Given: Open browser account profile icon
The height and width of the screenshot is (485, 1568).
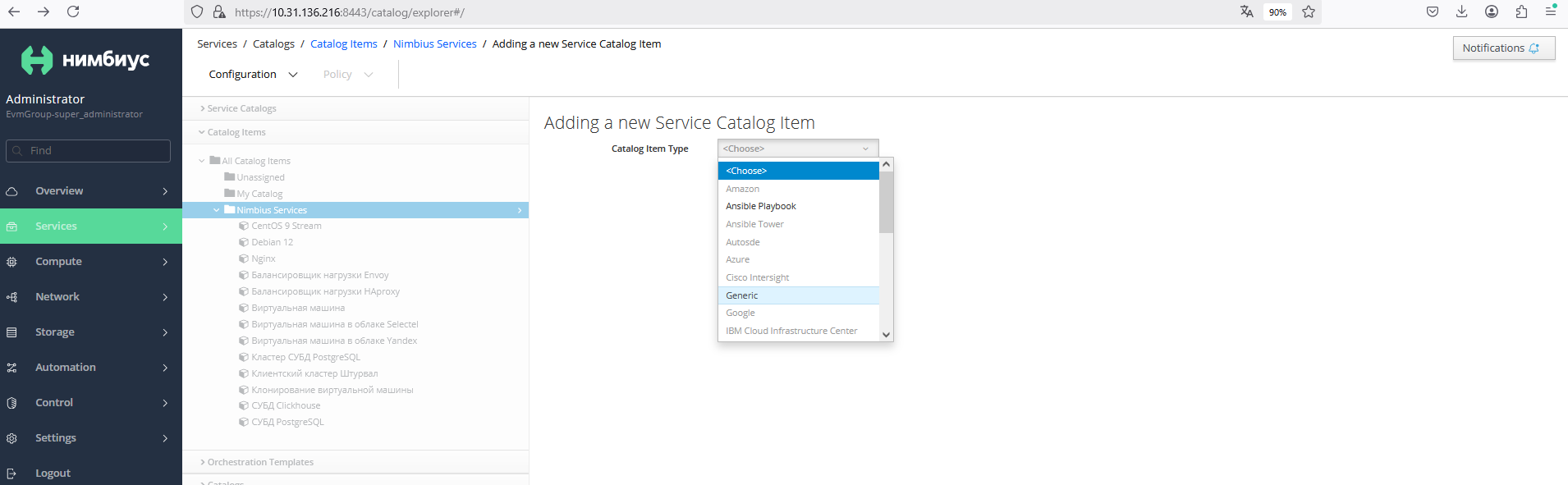Looking at the screenshot, I should (x=1492, y=11).
